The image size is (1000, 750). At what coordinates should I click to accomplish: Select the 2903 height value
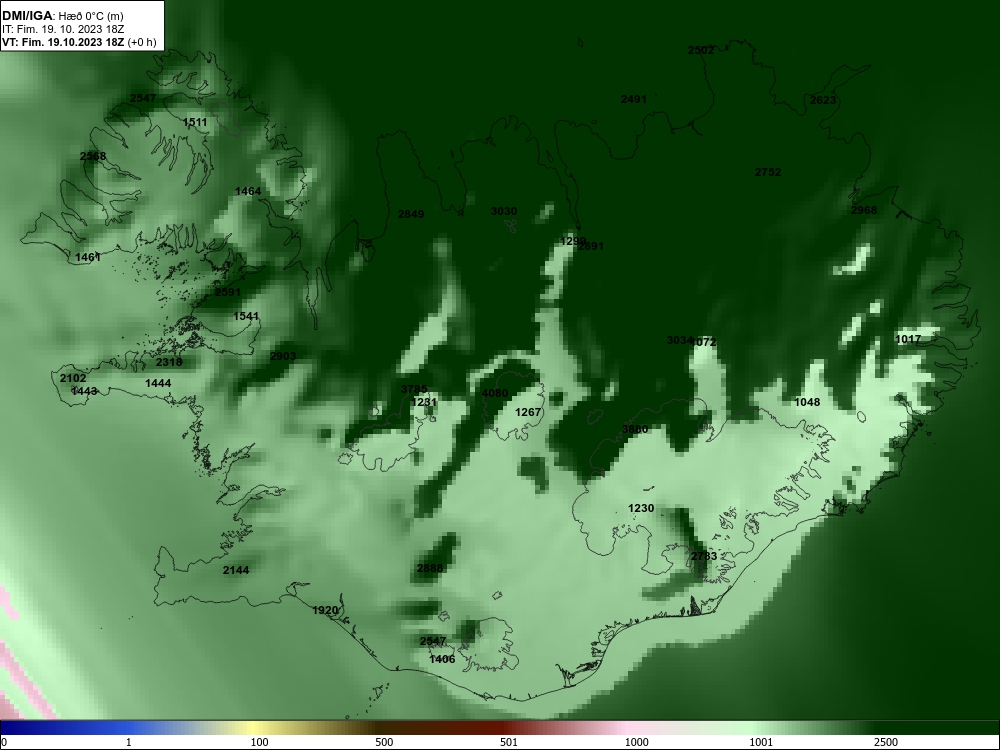coord(283,356)
